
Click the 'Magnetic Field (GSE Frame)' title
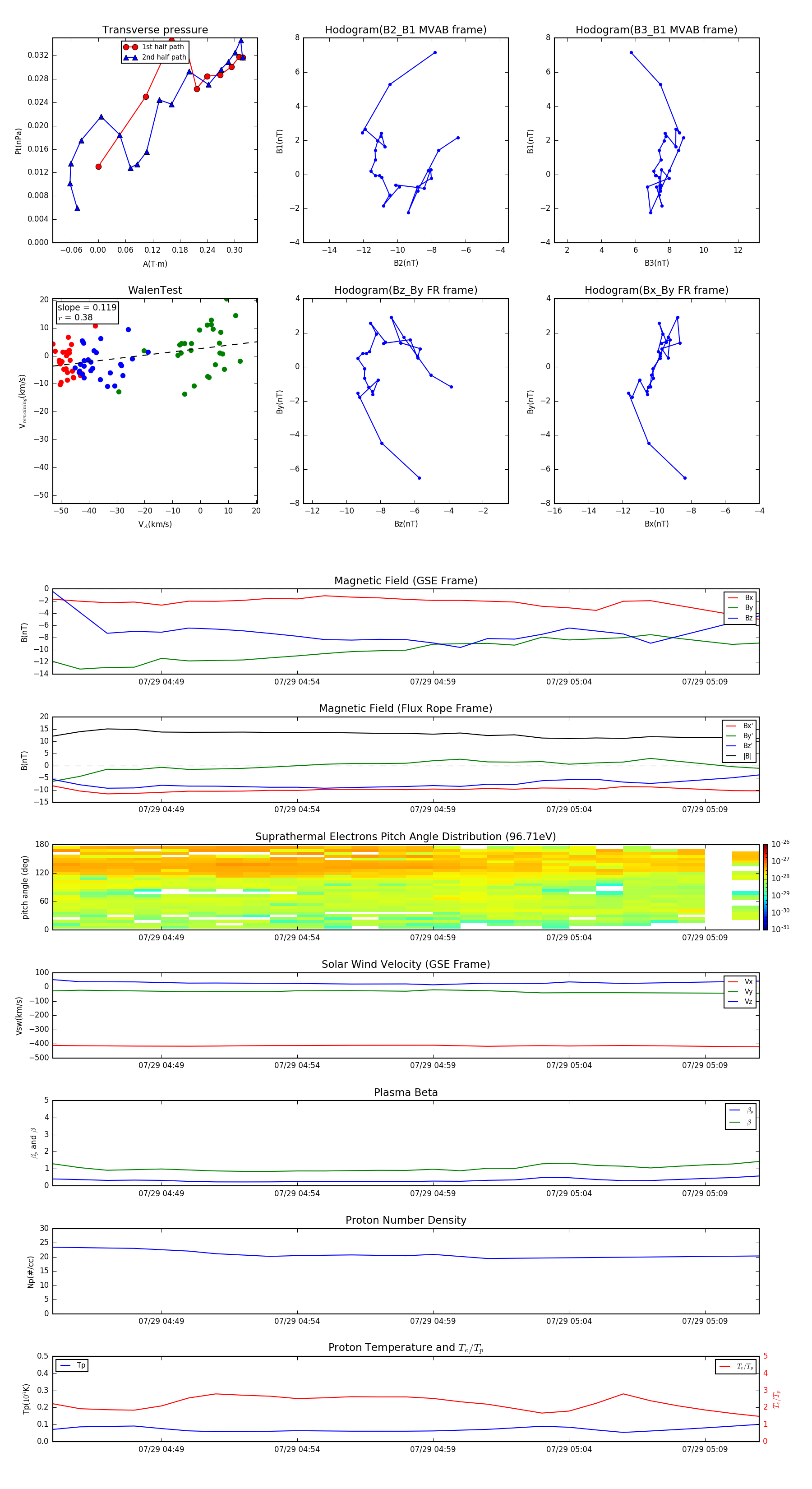tap(406, 581)
